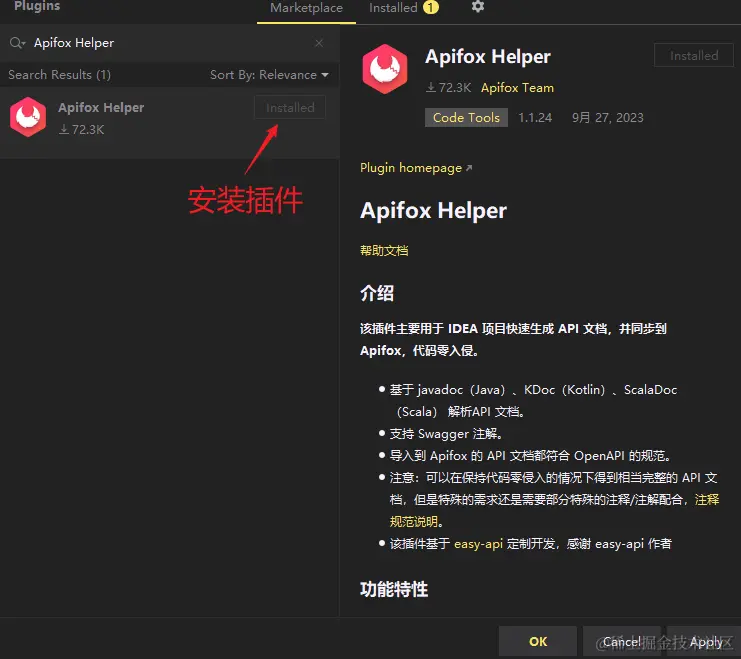Click the 介绍 section heading
The image size is (741, 659).
click(x=377, y=293)
